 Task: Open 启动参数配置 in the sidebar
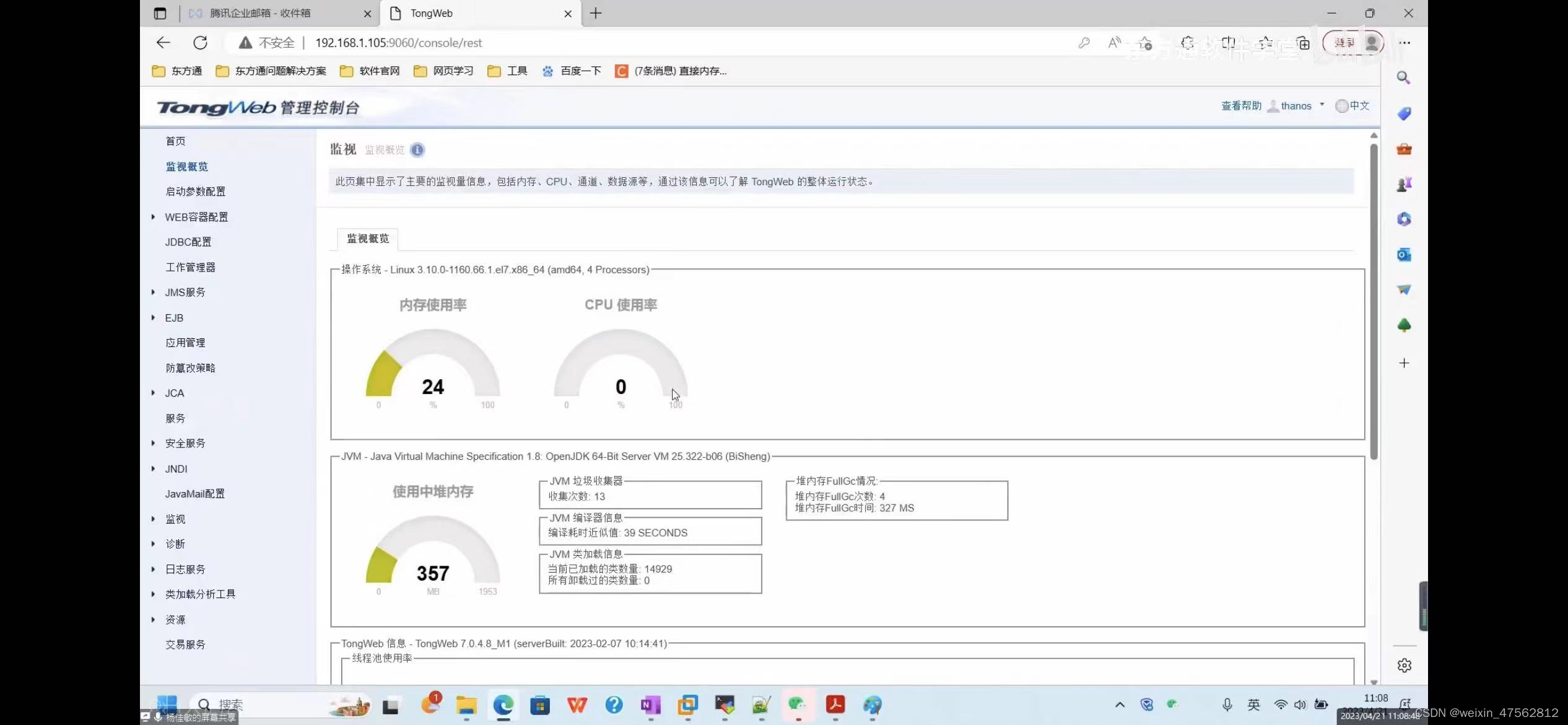coord(195,191)
